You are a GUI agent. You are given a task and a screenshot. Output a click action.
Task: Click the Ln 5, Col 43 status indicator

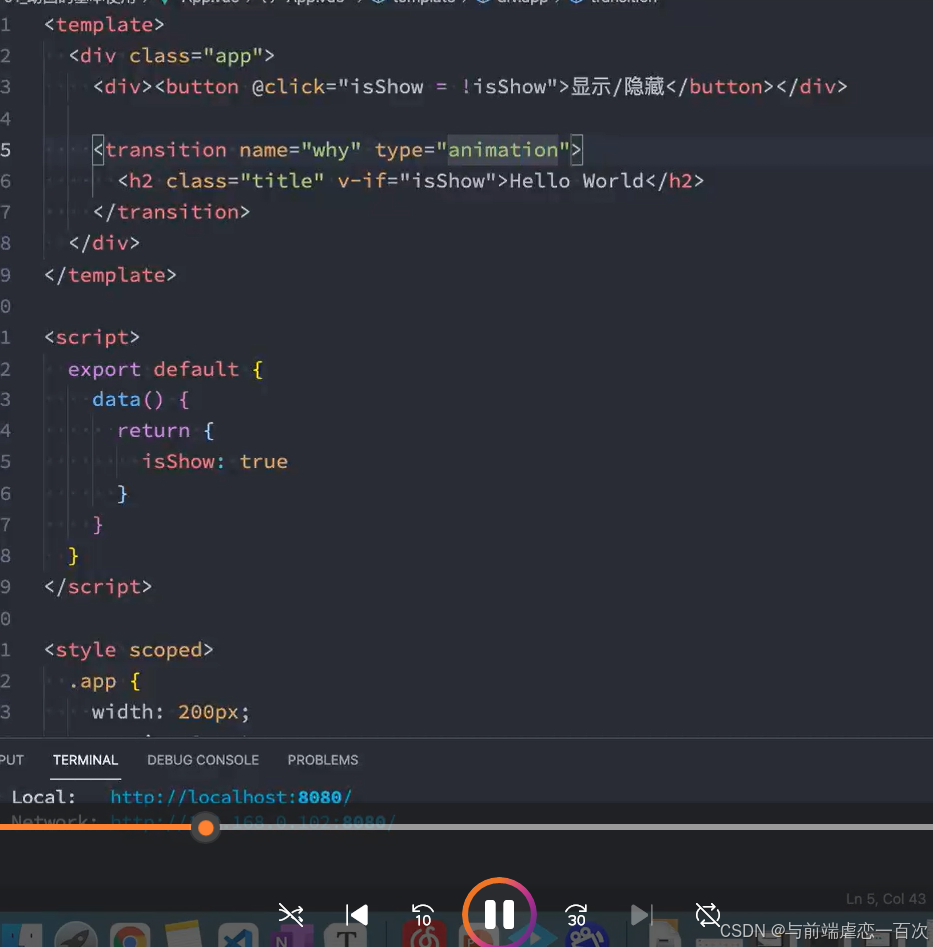885,899
